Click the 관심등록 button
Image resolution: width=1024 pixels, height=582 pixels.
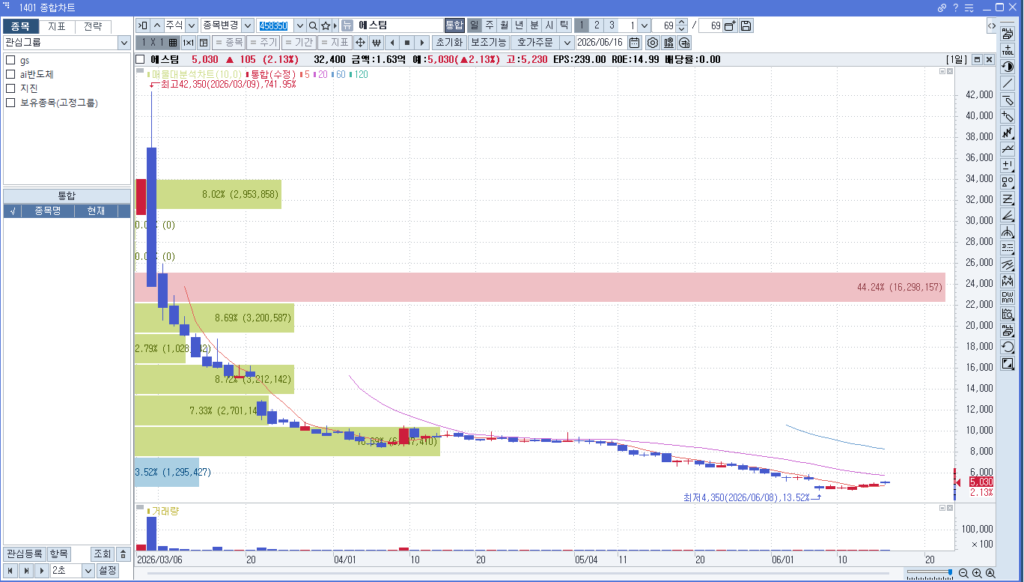point(24,554)
